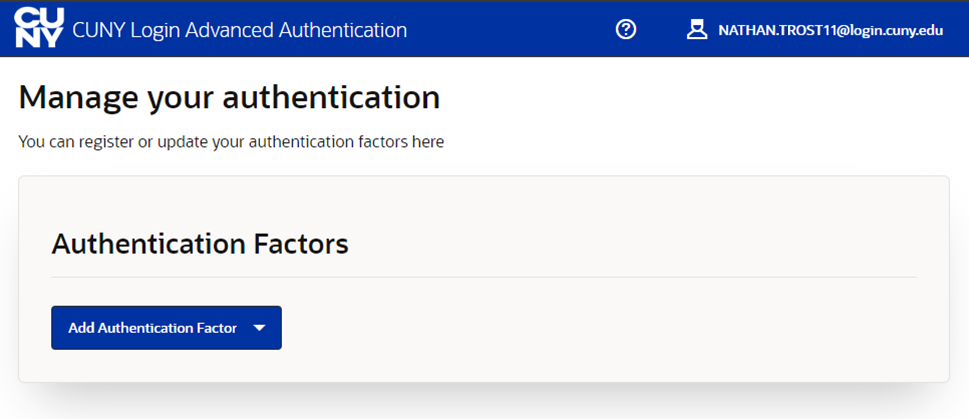This screenshot has width=969, height=420.
Task: Expand the Add Authentication Factor caret arrow
Action: (x=259, y=328)
